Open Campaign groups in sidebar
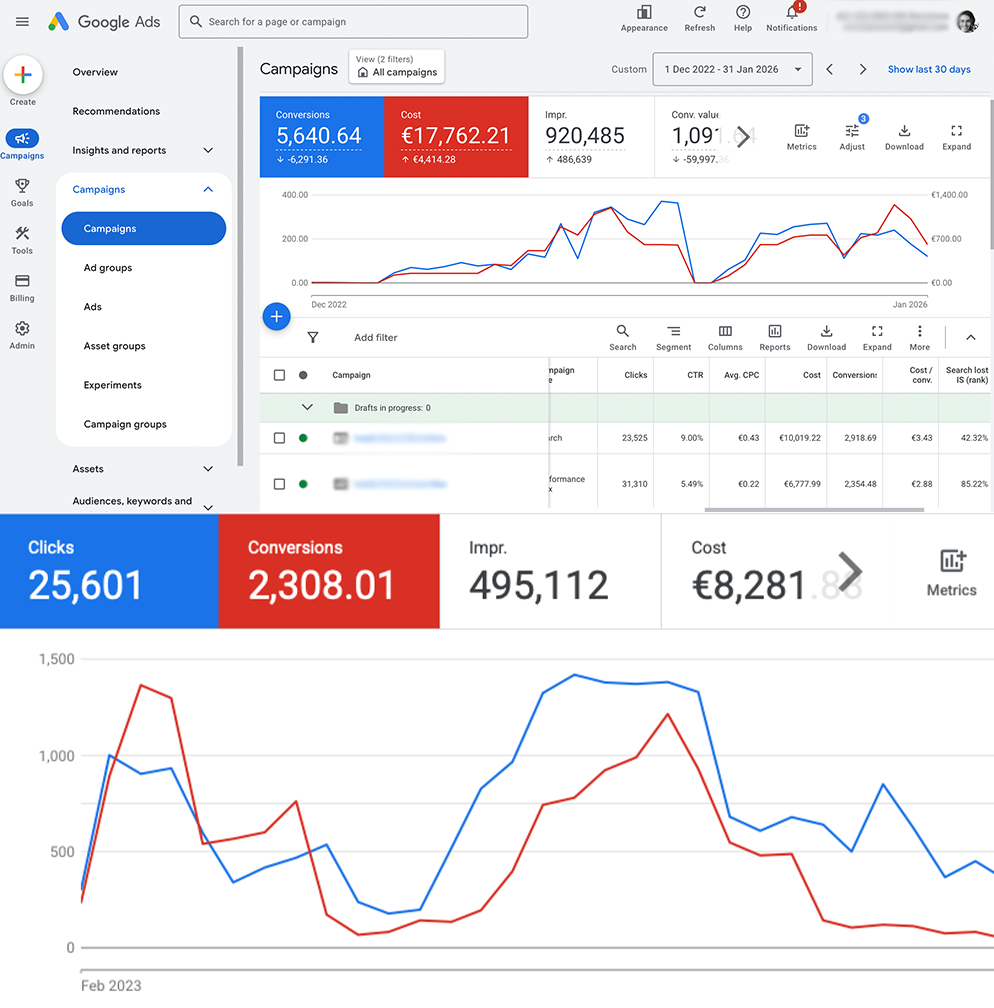The width and height of the screenshot is (994, 1008). (125, 424)
